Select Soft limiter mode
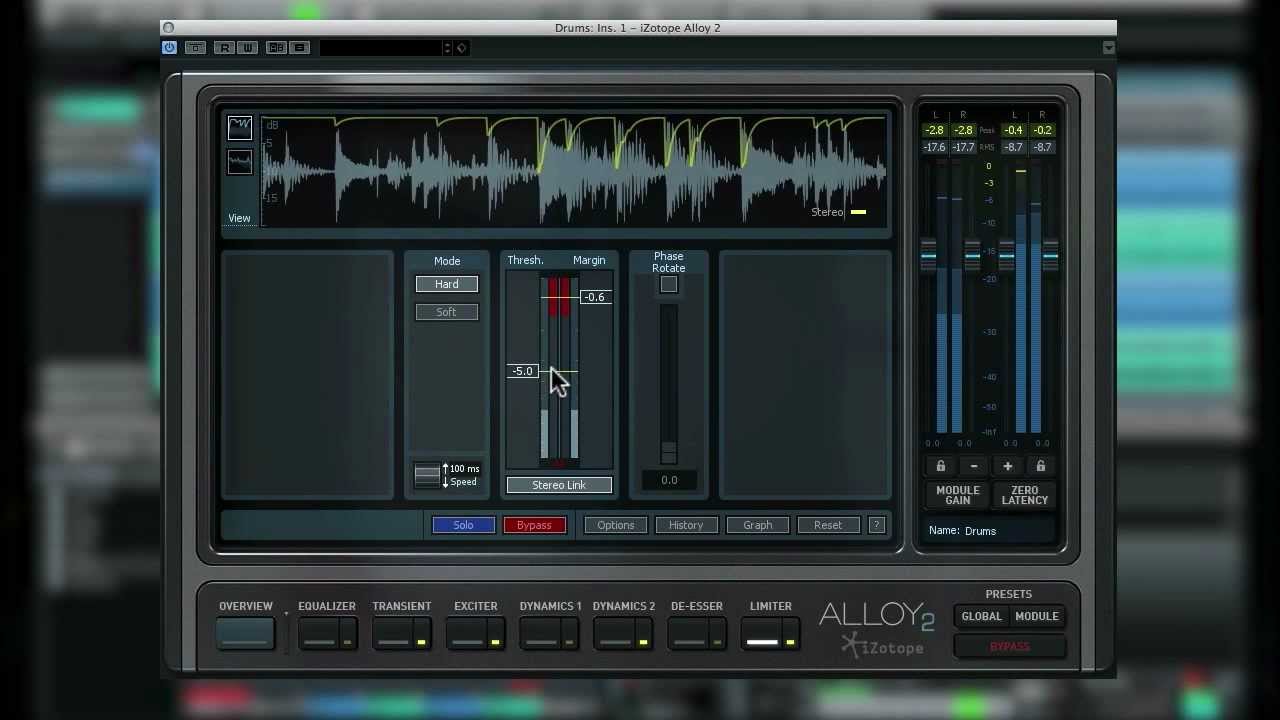Viewport: 1280px width, 720px height. (447, 312)
